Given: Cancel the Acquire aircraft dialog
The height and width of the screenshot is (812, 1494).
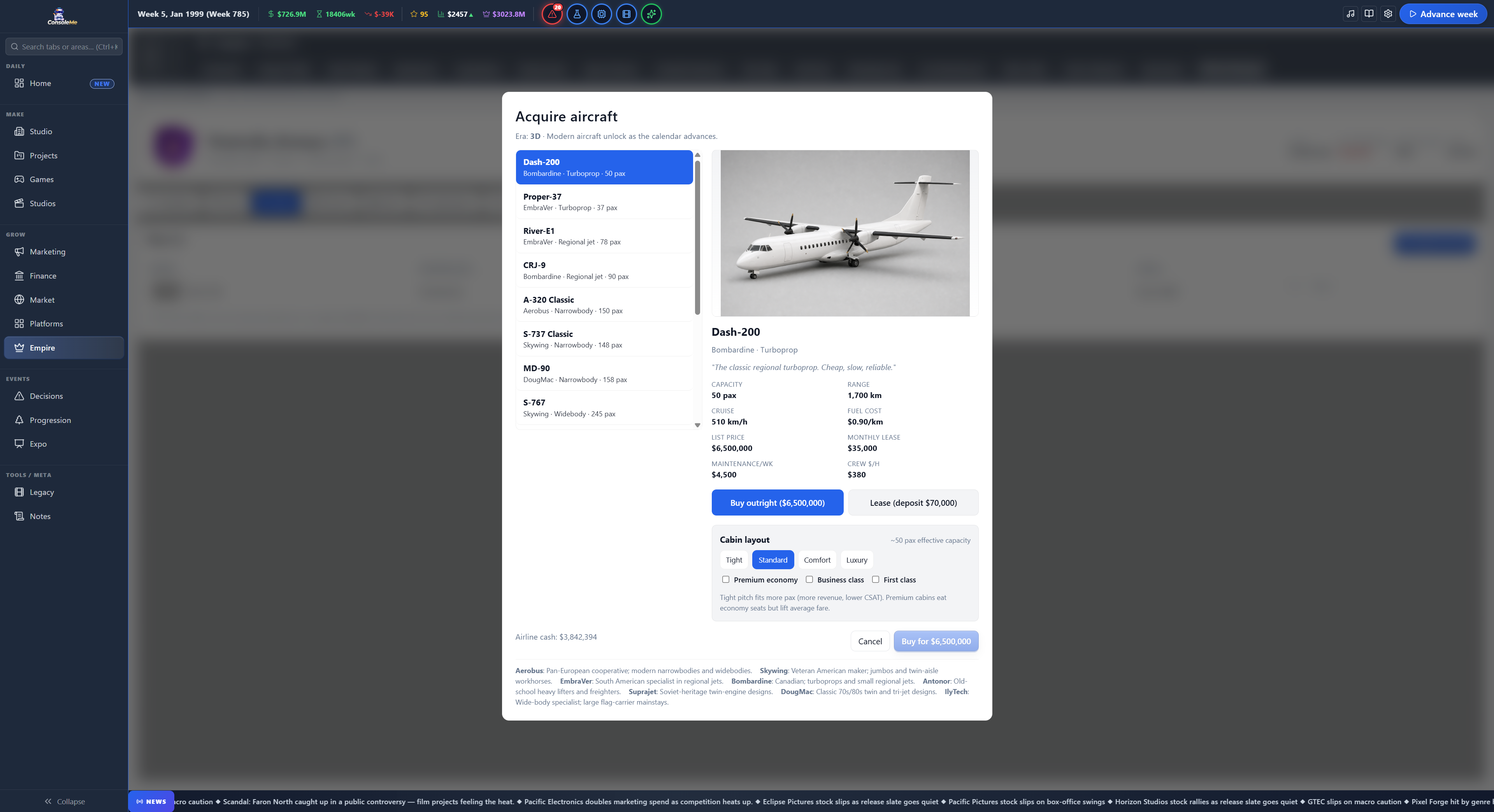Looking at the screenshot, I should pos(870,642).
